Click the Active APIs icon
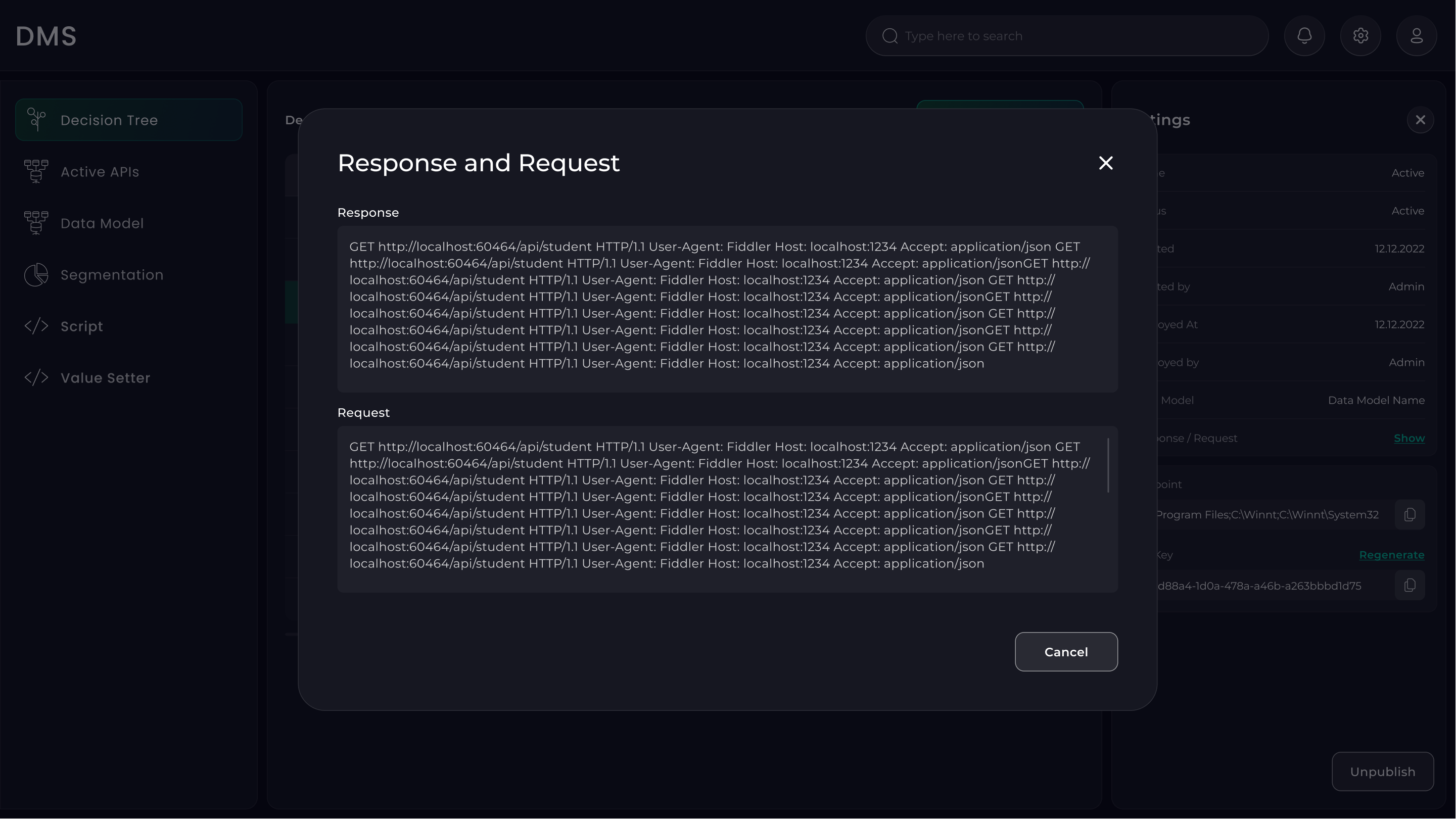Viewport: 1456px width, 819px height. (36, 171)
